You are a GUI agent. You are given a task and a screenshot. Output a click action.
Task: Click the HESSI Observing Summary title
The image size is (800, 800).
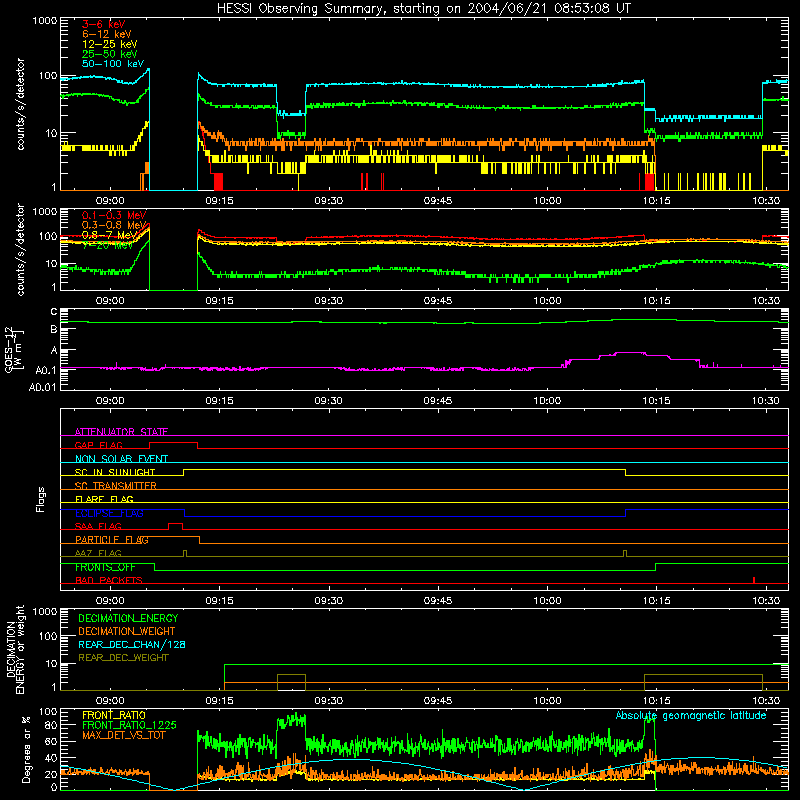[423, 9]
